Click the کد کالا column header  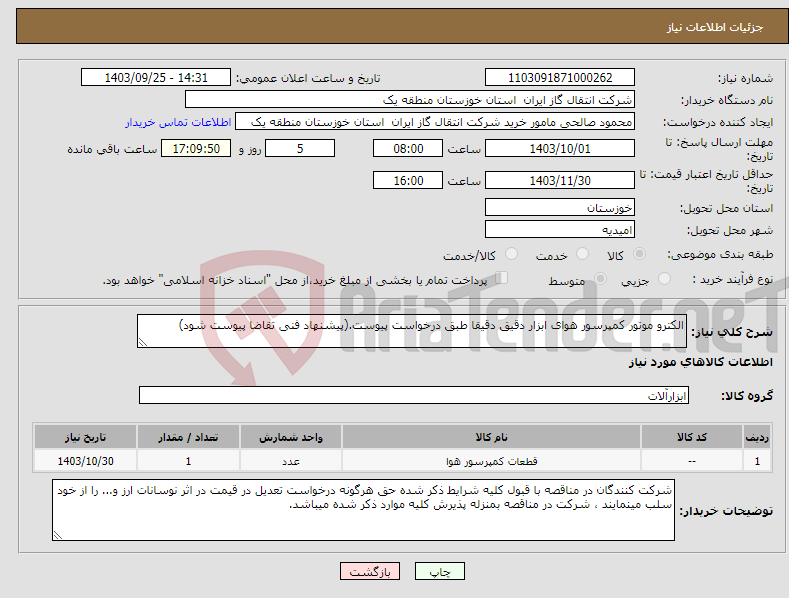692,437
